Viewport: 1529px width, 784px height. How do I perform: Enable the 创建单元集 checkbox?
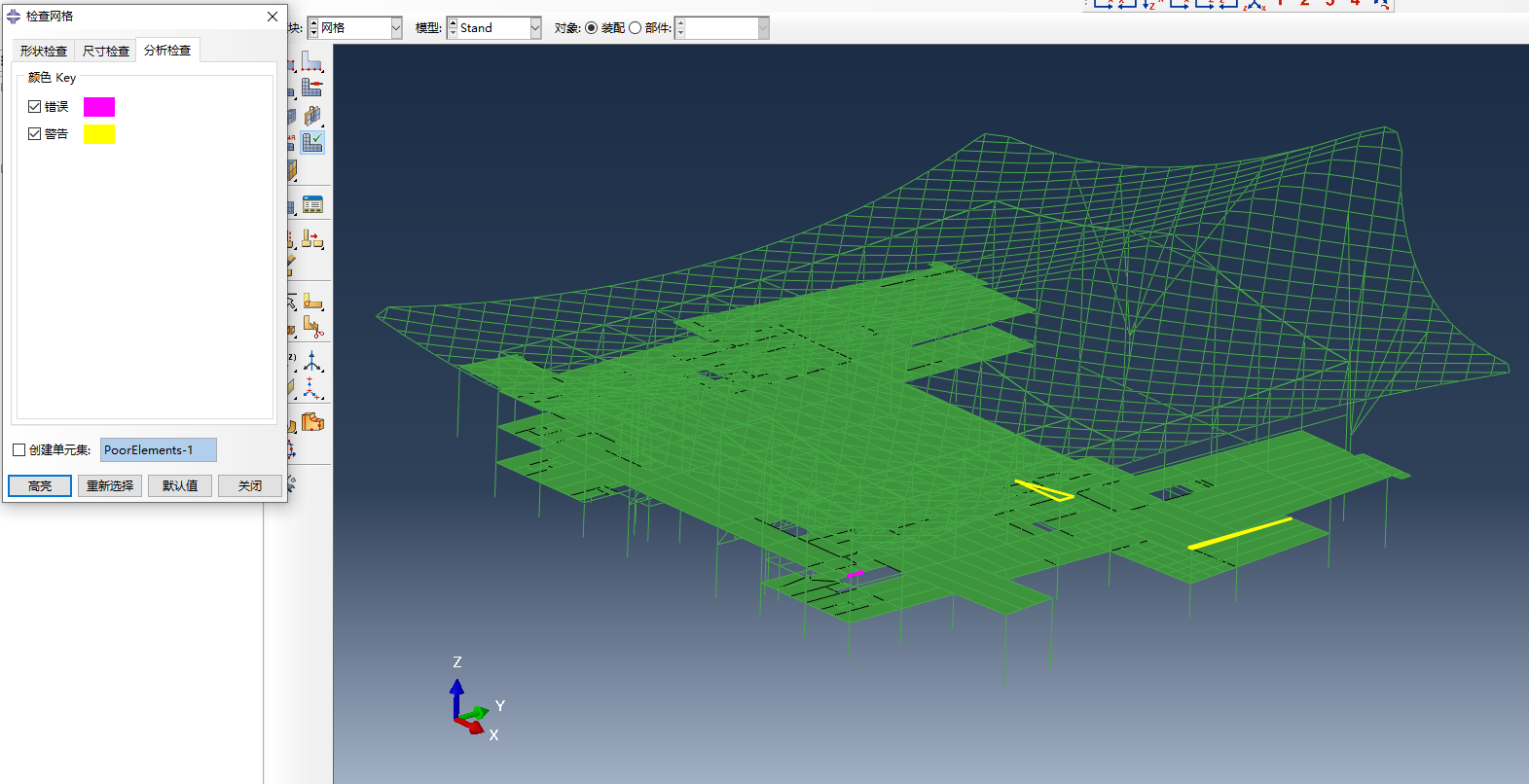click(19, 450)
